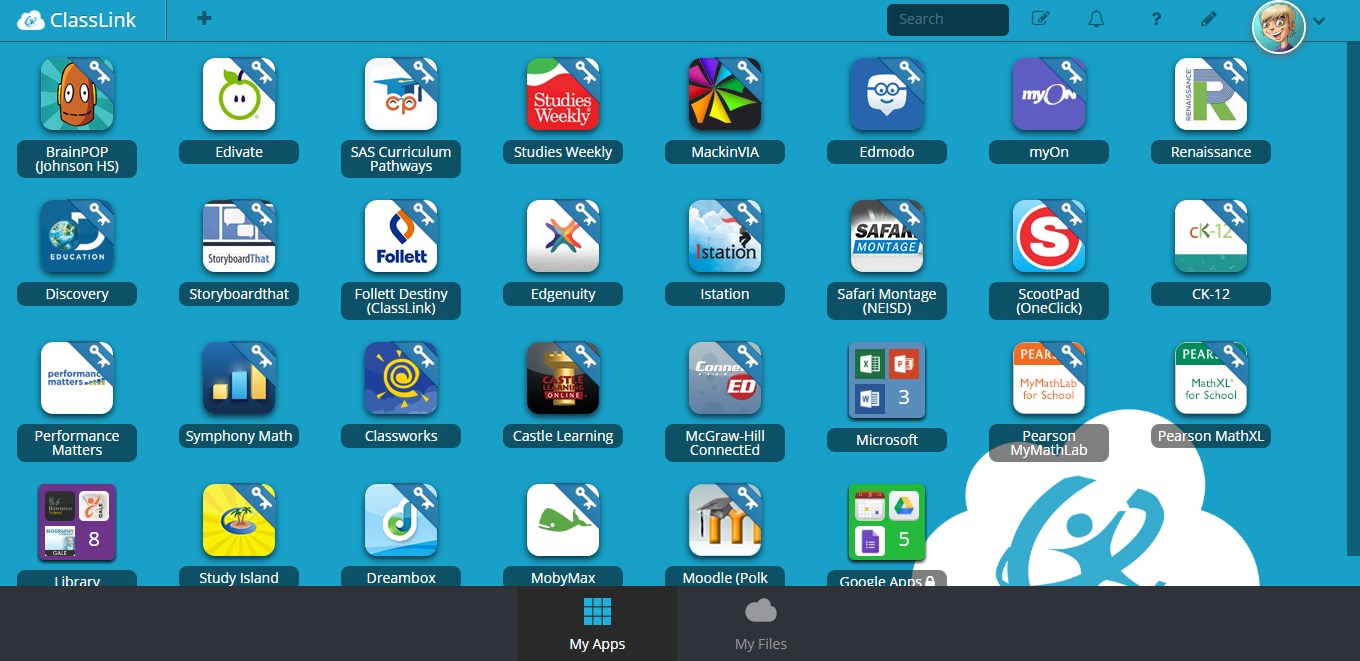Open the Classworks app icon
This screenshot has height=661, width=1360.
click(x=401, y=378)
